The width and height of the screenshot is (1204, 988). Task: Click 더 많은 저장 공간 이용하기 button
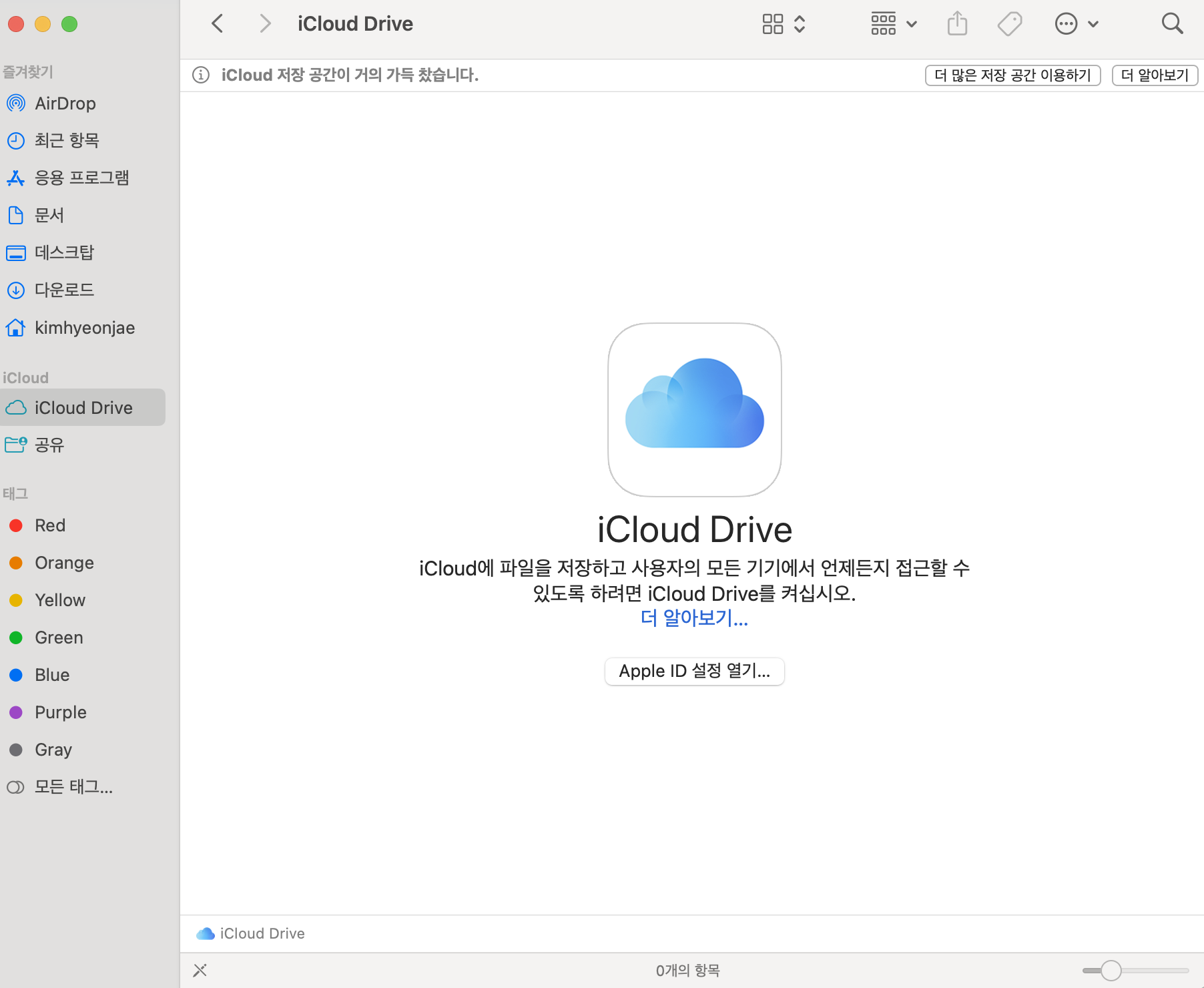click(1012, 75)
